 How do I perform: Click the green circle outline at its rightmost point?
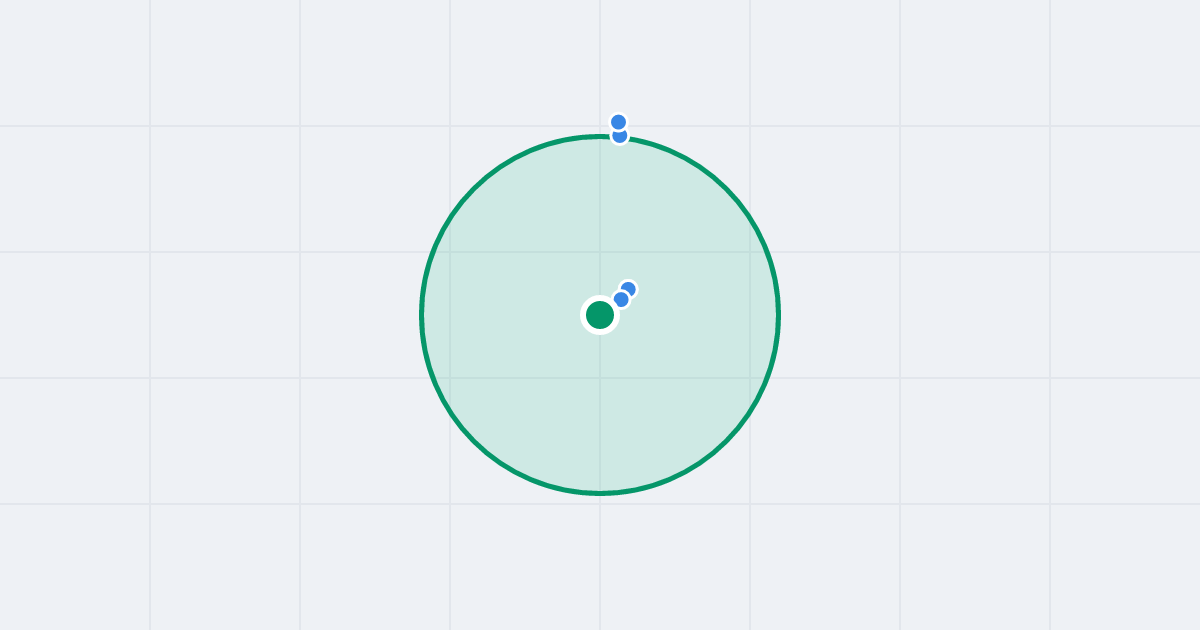coord(779,315)
